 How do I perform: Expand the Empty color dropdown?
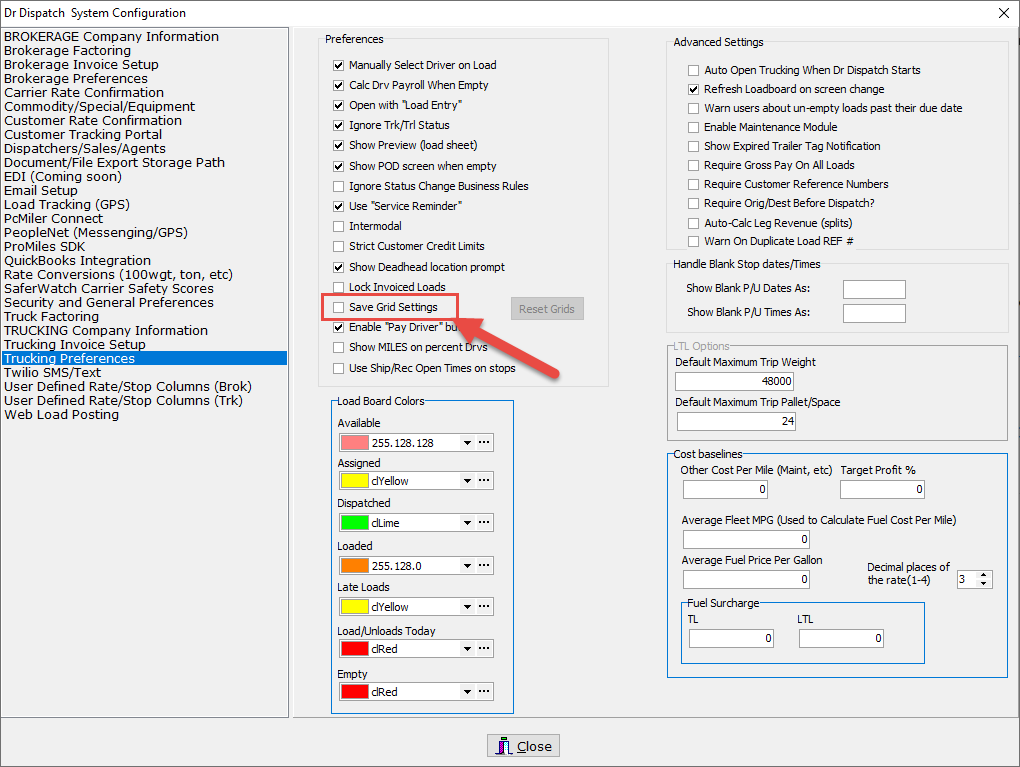coord(467,692)
